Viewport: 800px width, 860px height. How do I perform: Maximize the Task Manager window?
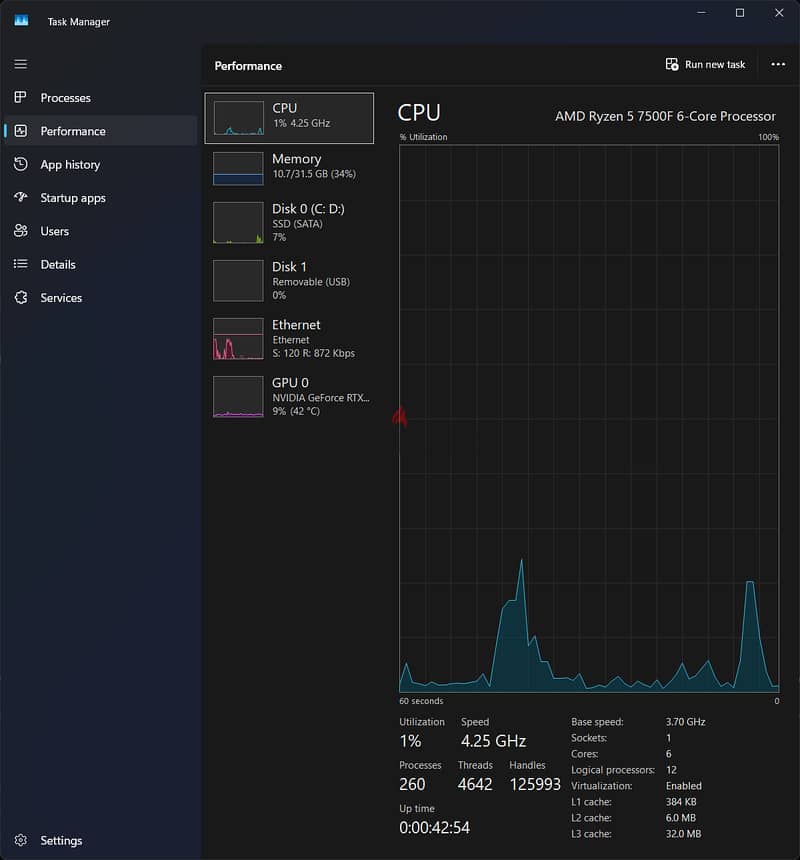click(x=740, y=13)
